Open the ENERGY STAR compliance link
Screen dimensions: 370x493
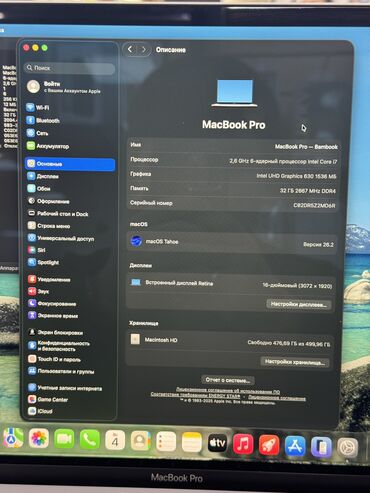[195, 395]
